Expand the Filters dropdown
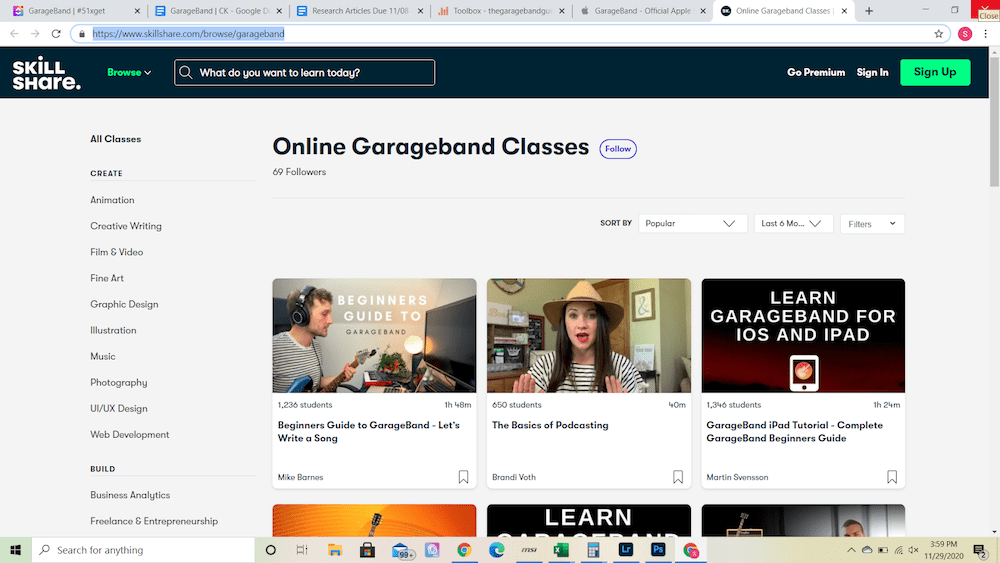This screenshot has height=563, width=1000. 872,224
